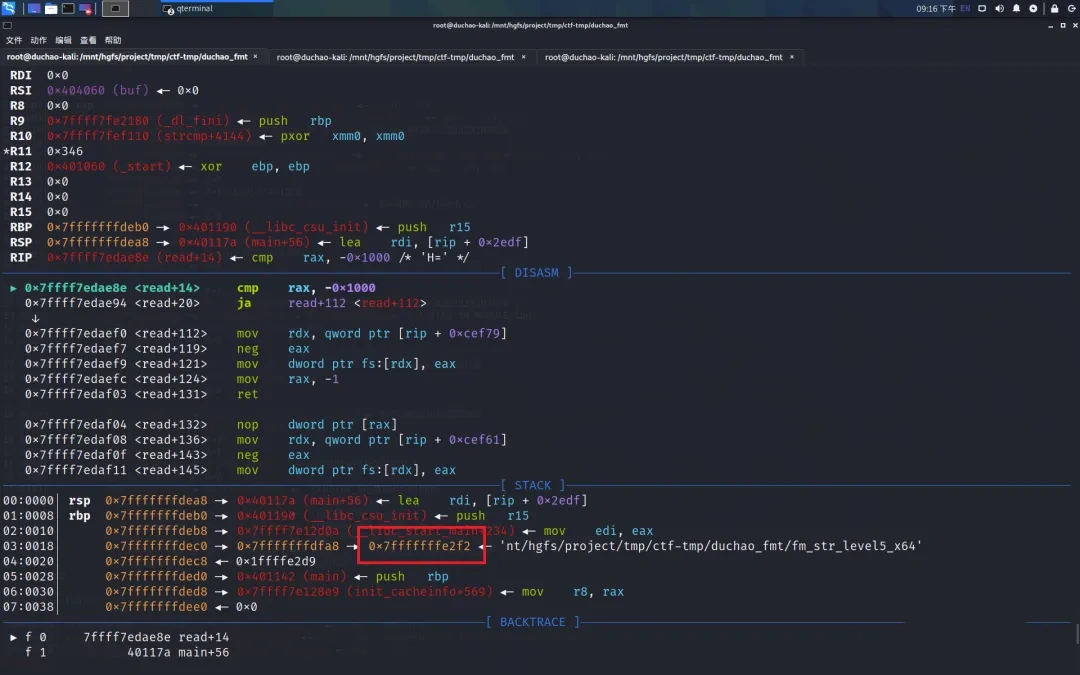Image resolution: width=1080 pixels, height=675 pixels.
Task: Minimize the qterminal window
Action: point(1050,25)
